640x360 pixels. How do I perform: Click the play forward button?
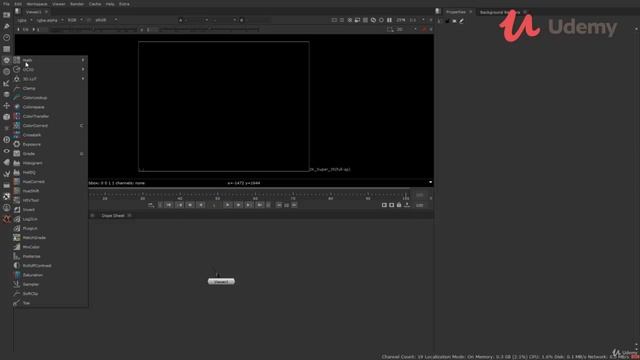coord(228,205)
